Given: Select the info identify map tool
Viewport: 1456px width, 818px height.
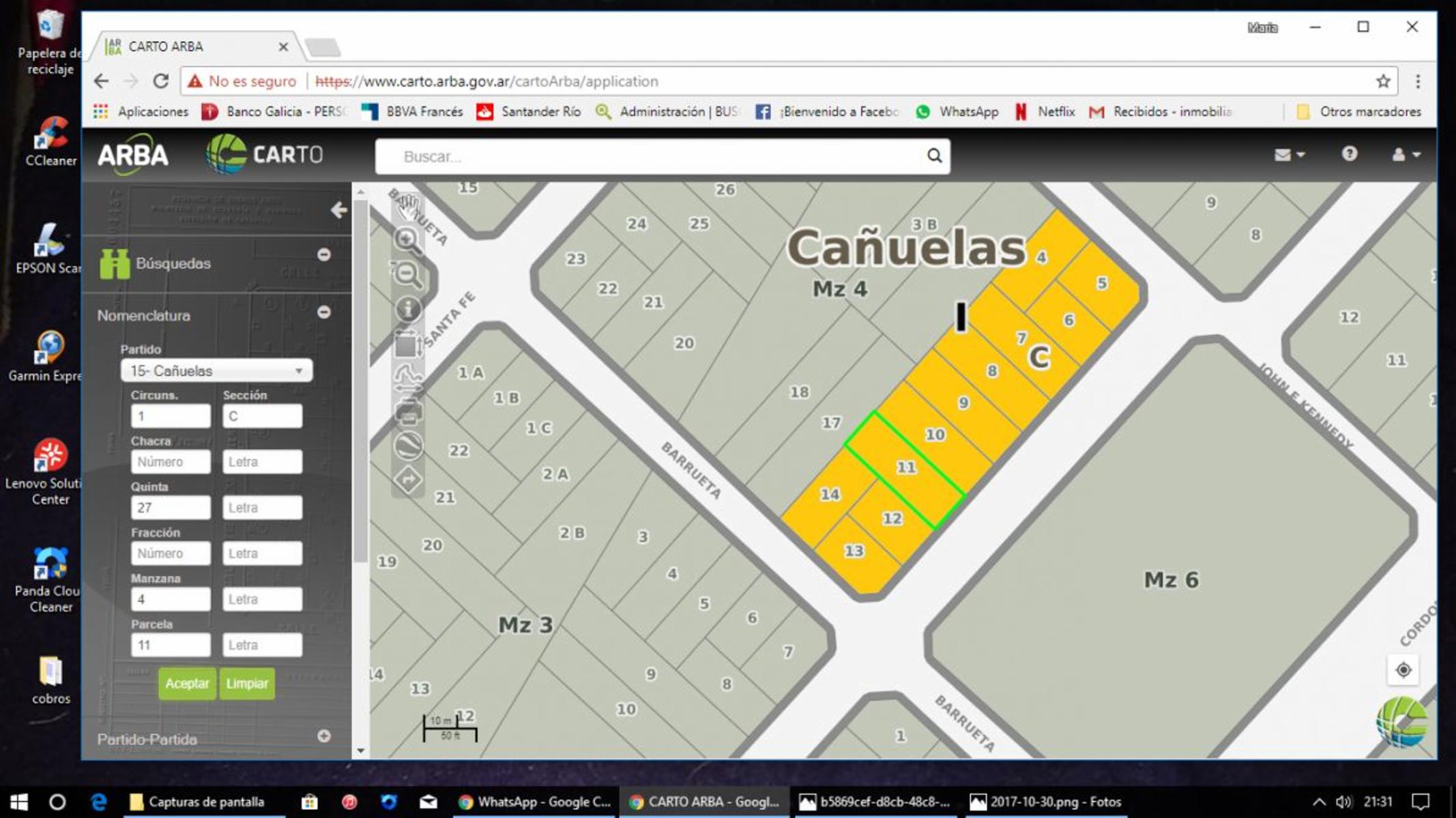Looking at the screenshot, I should point(408,309).
